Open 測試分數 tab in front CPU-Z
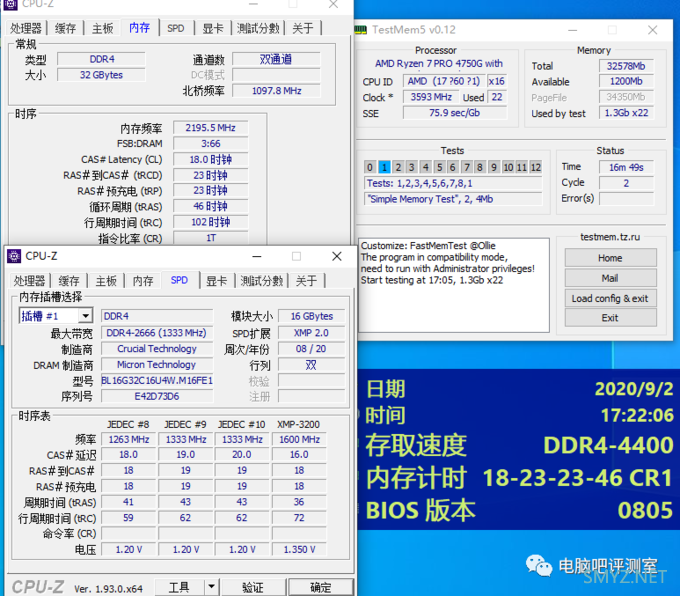Viewport: 680px width, 596px height. tap(262, 281)
